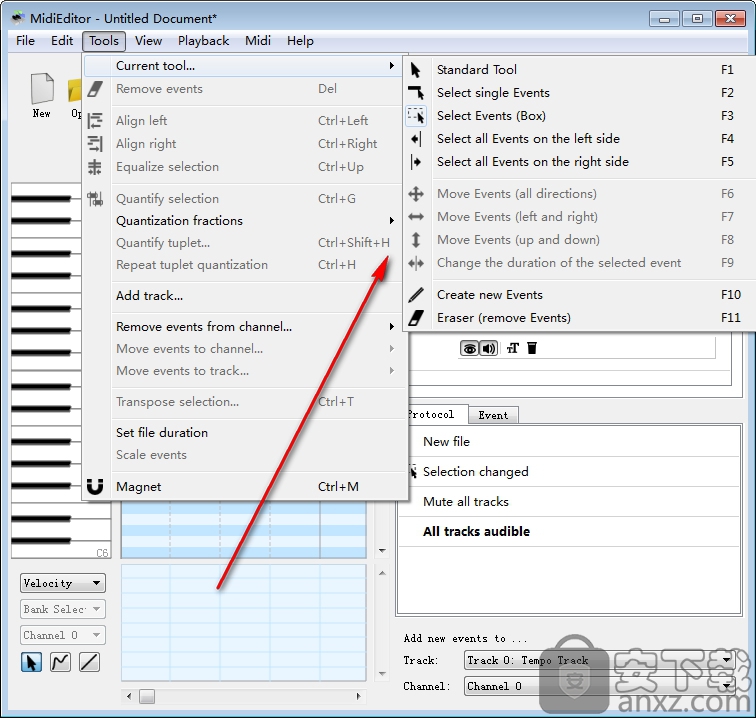The image size is (756, 718).
Task: Click Repeat tuplet quantization entry
Action: (x=245, y=265)
